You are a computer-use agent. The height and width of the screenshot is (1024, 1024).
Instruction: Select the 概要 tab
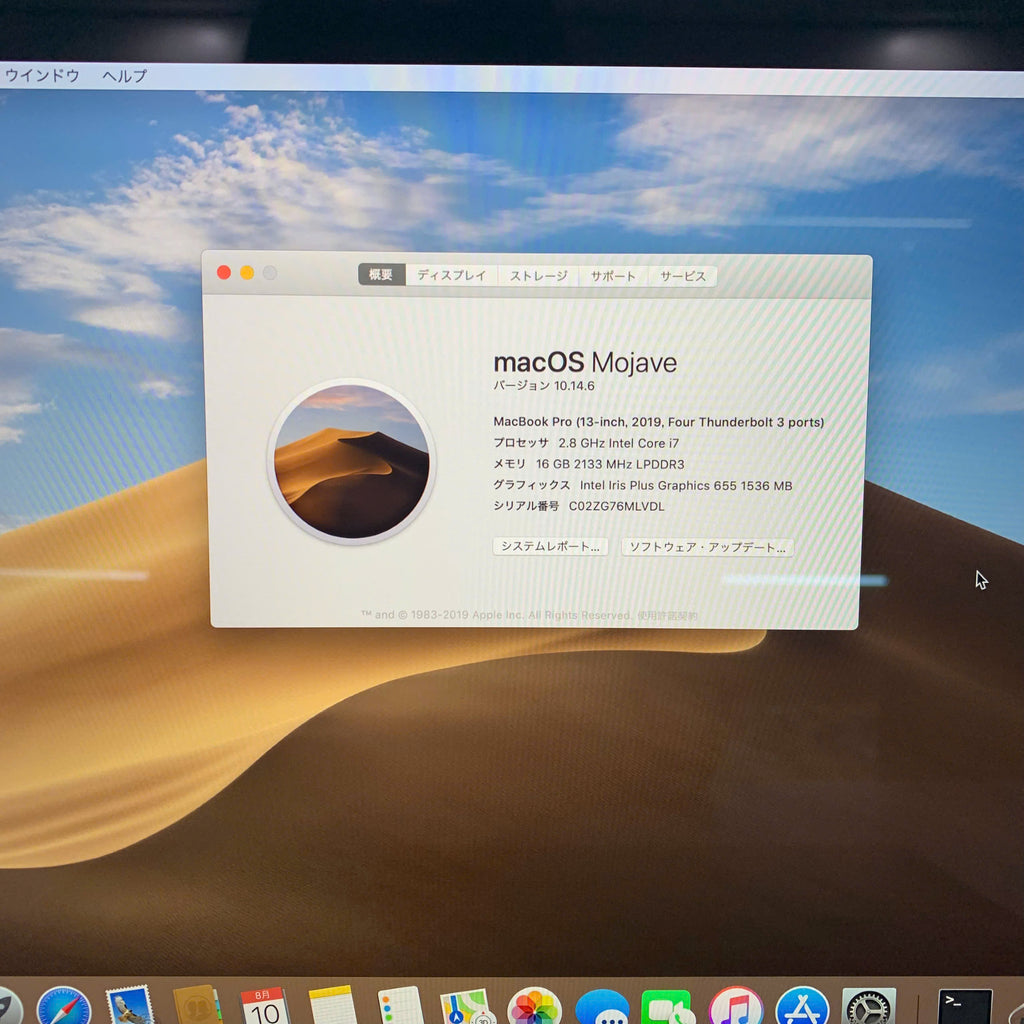[x=381, y=275]
